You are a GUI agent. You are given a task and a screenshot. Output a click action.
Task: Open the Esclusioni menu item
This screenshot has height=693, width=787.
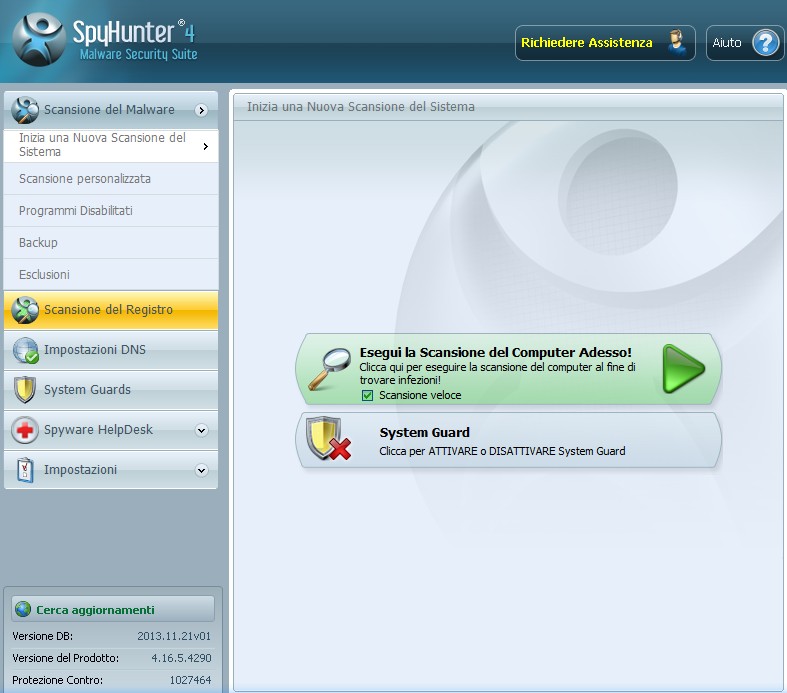[111, 274]
